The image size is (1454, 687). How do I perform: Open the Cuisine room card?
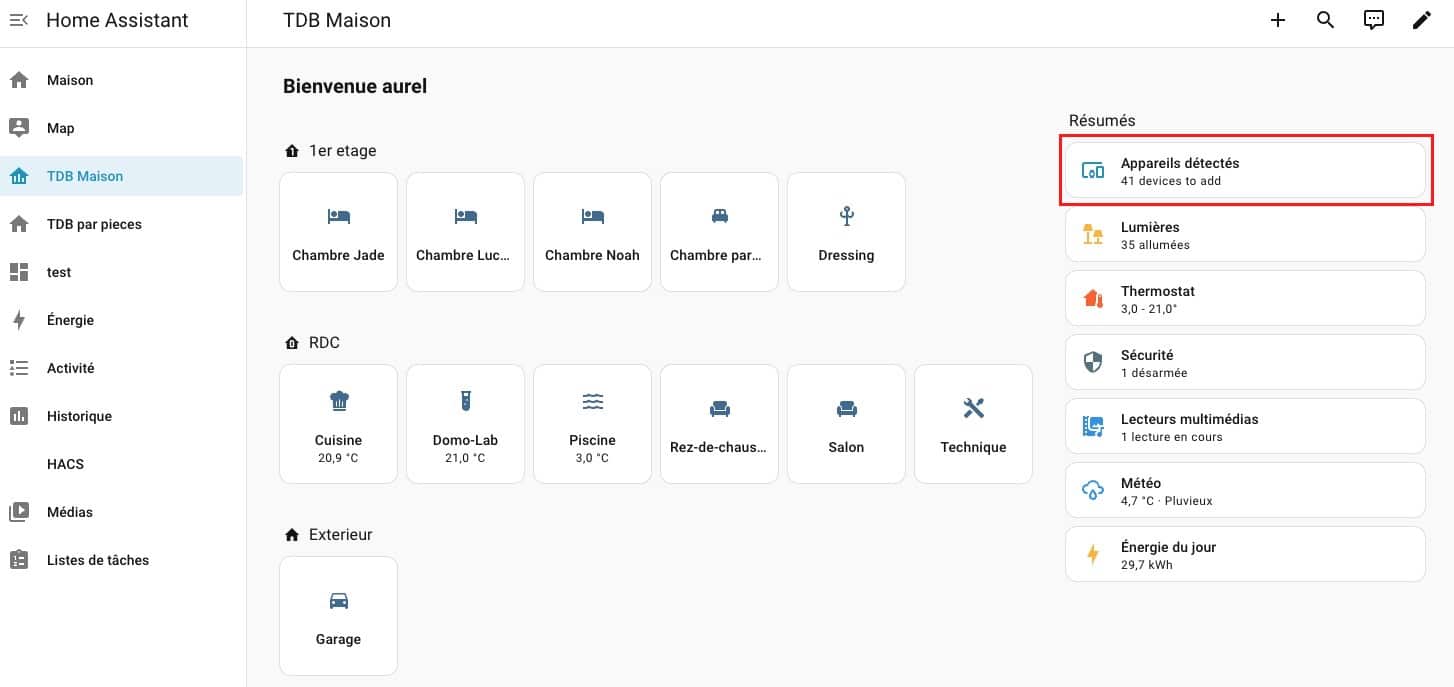coord(338,424)
